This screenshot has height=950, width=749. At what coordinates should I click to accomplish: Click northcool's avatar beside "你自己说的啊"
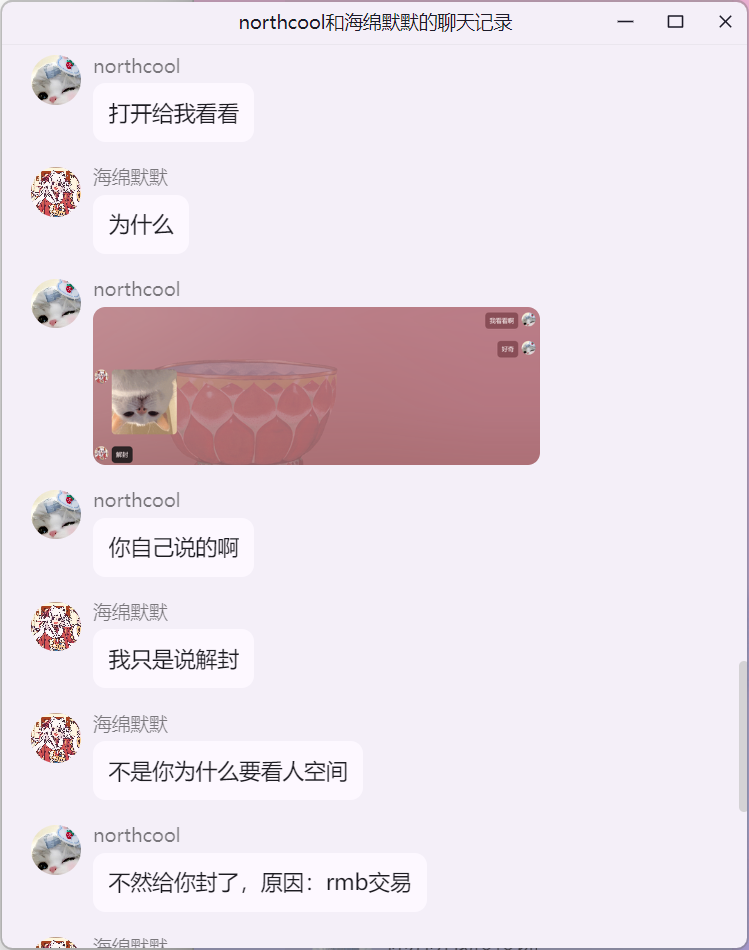pos(56,514)
